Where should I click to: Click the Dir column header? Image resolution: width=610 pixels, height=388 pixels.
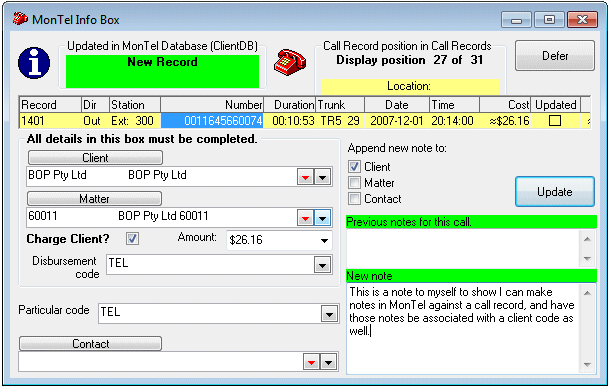pos(95,105)
